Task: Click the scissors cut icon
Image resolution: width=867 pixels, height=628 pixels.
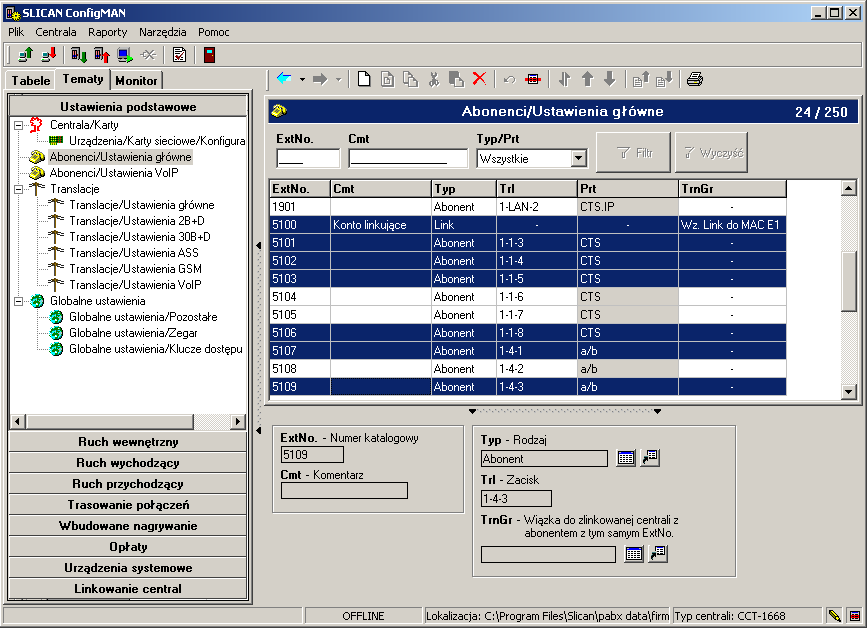Action: pos(434,79)
